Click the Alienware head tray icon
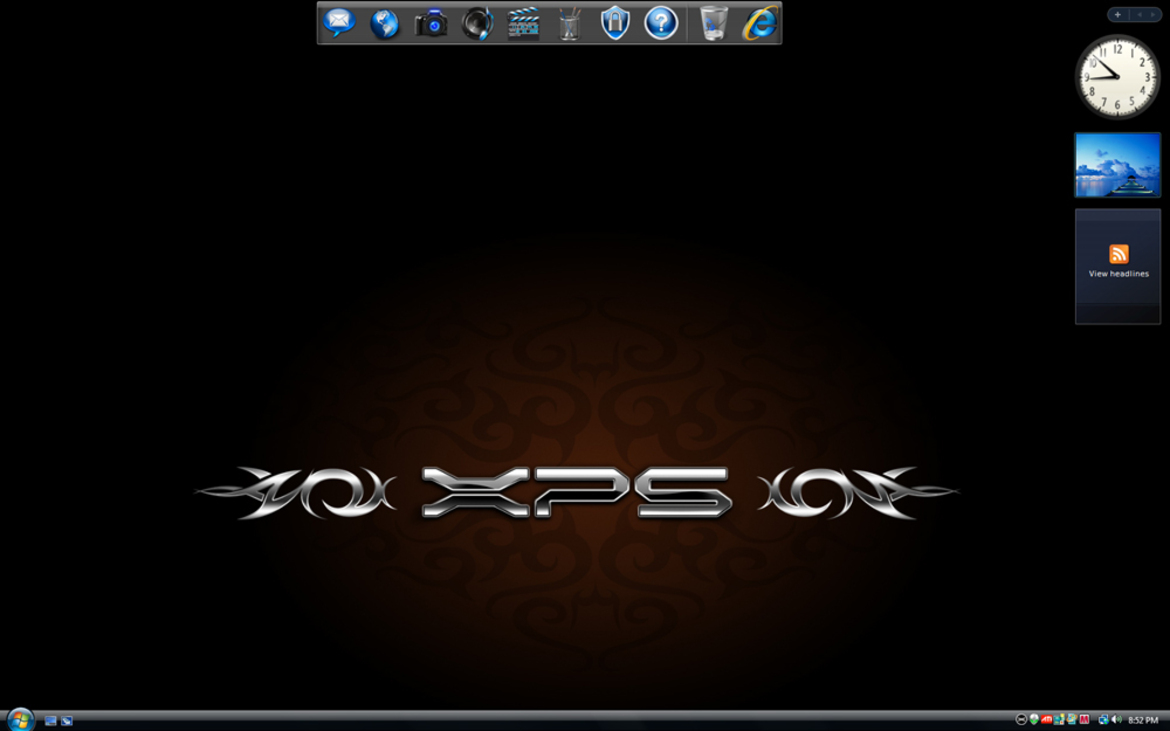 1033,720
